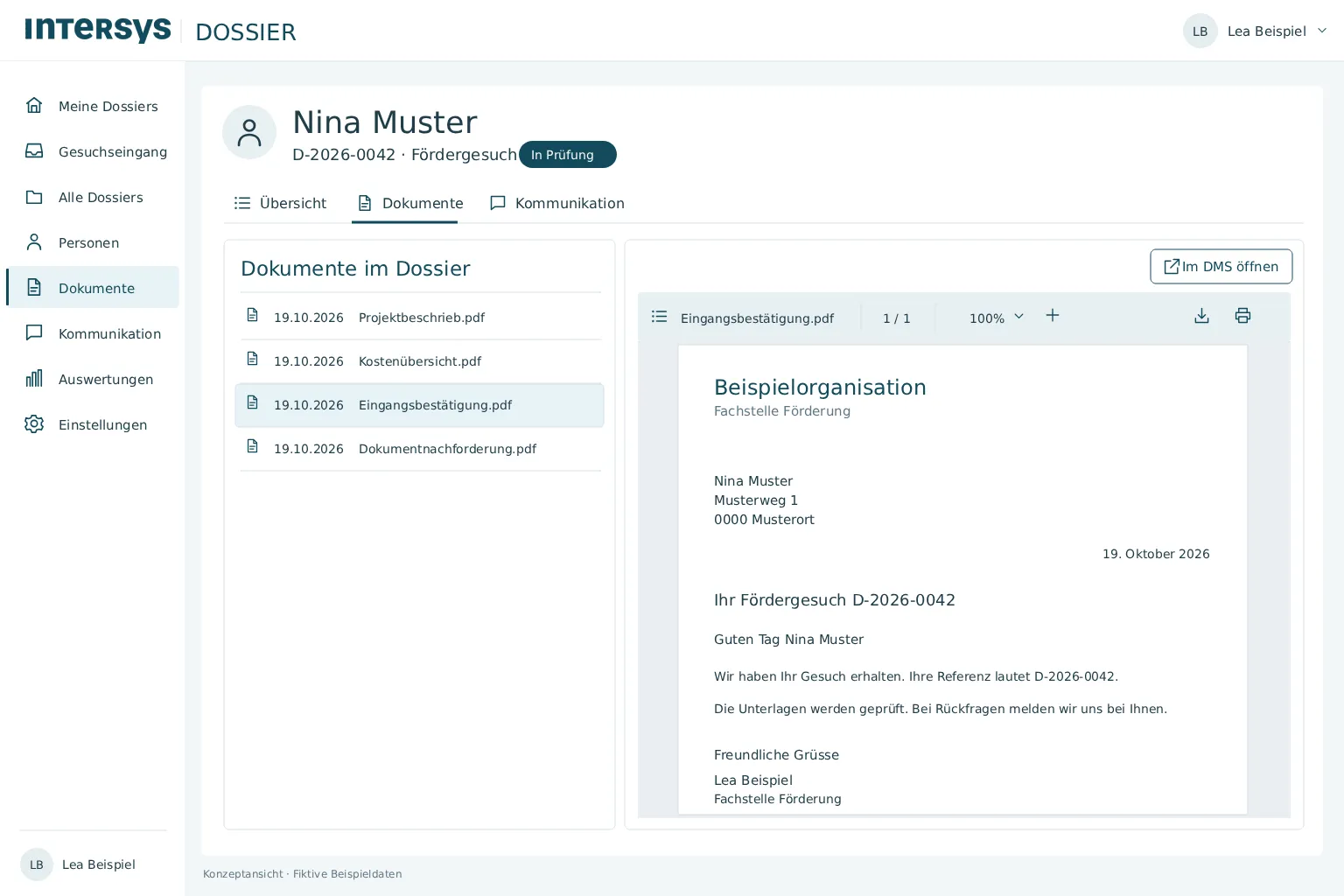Viewport: 1344px width, 896px height.
Task: Click file icon of Dokumentnachforderung.pdf
Action: [253, 446]
